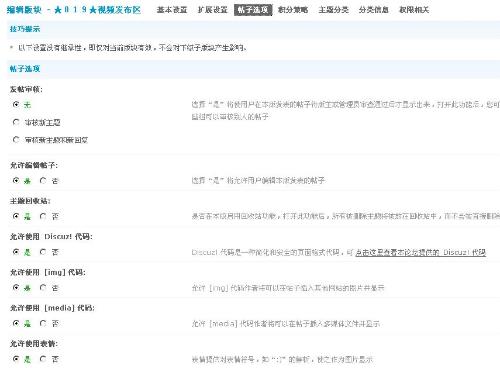Allow [img] 代码 by selecting 是
The image size is (500, 368).
pos(16,288)
